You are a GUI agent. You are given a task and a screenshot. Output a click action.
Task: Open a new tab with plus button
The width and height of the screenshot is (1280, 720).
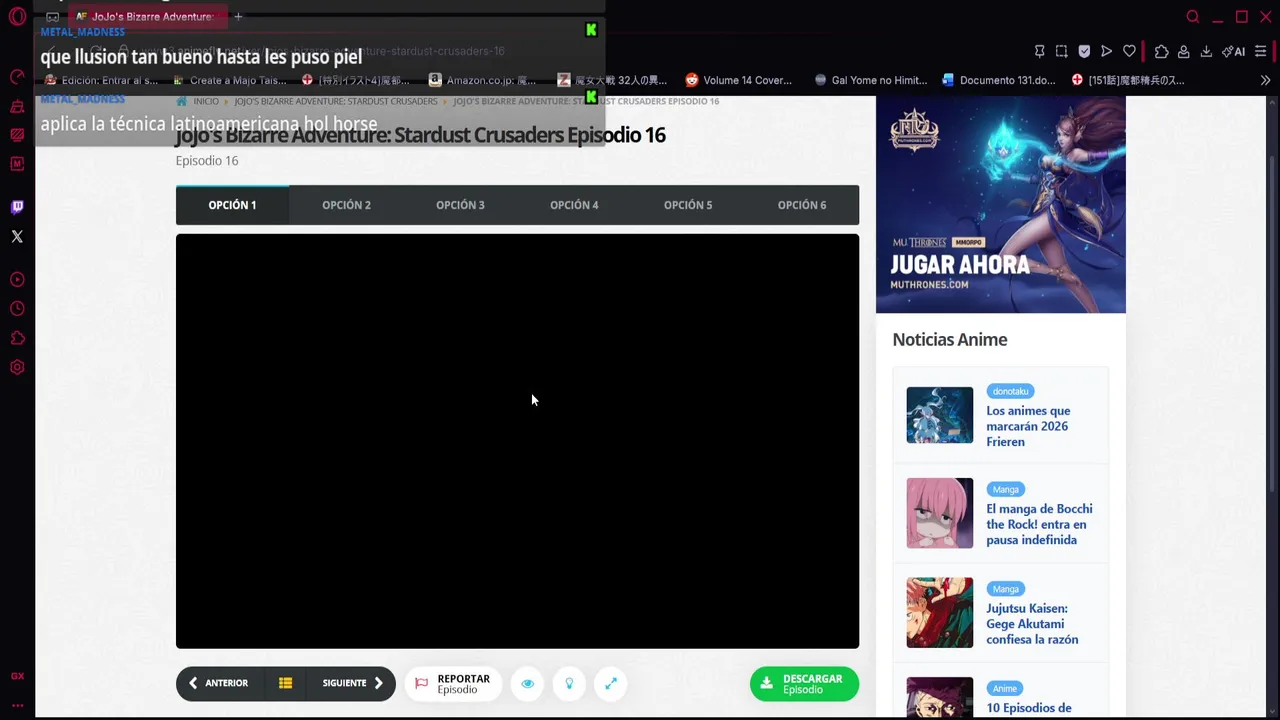238,16
